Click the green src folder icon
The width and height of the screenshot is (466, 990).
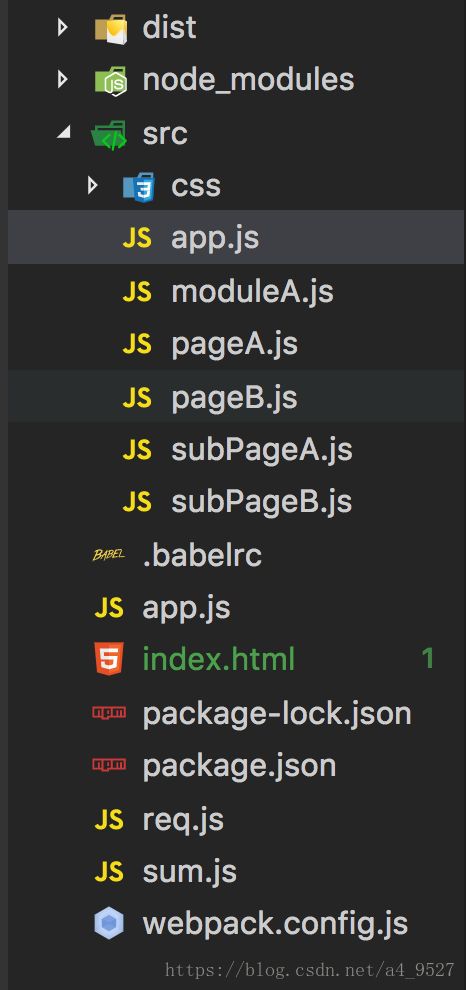click(x=109, y=134)
